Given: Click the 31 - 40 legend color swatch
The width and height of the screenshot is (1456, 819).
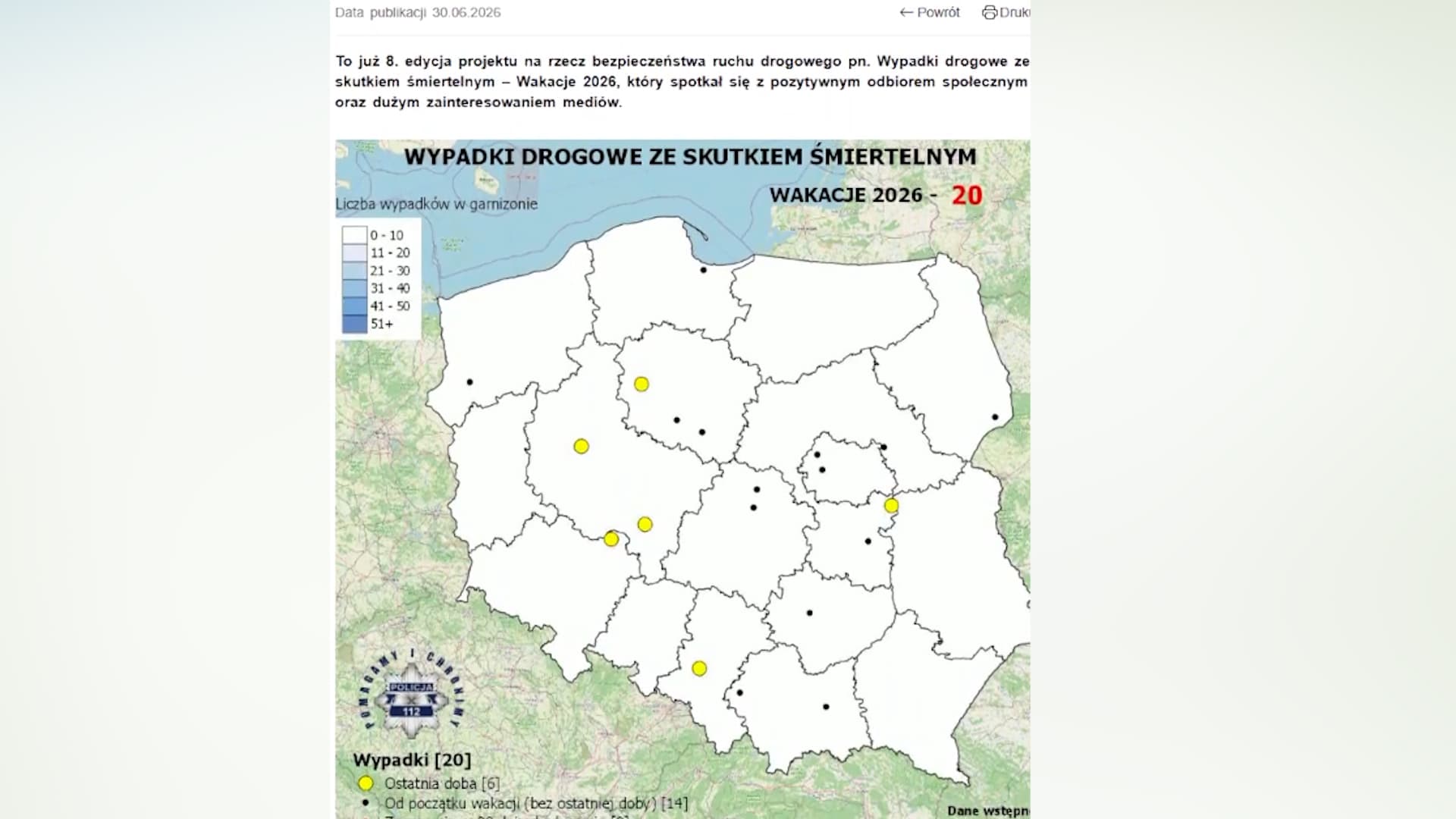Looking at the screenshot, I should click(x=354, y=288).
